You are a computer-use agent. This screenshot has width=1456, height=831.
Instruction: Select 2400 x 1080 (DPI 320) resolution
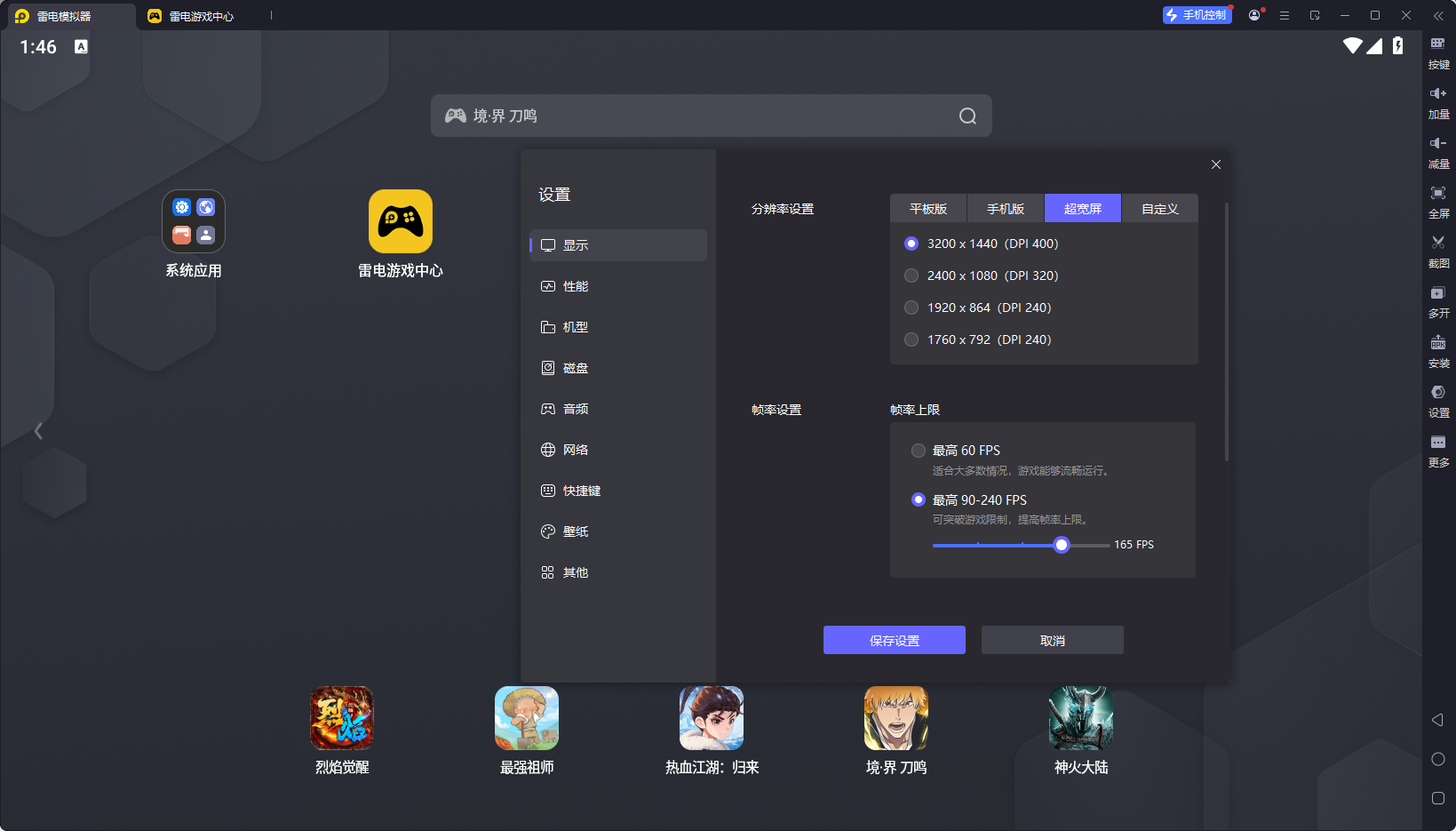(911, 276)
